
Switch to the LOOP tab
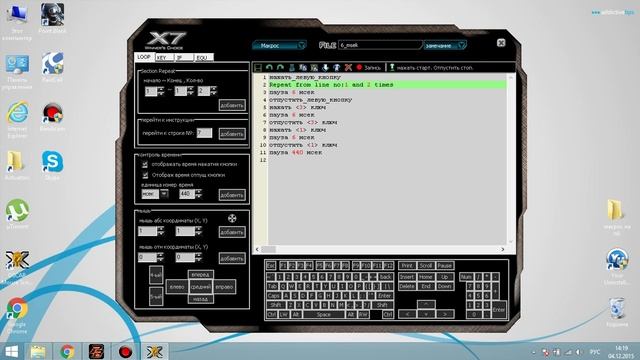[144, 57]
